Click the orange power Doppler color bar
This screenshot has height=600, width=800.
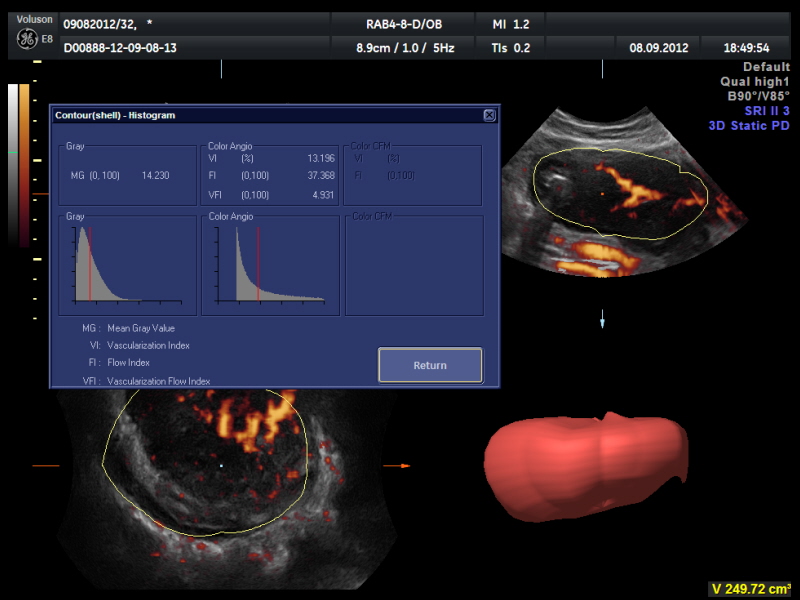[x=24, y=165]
